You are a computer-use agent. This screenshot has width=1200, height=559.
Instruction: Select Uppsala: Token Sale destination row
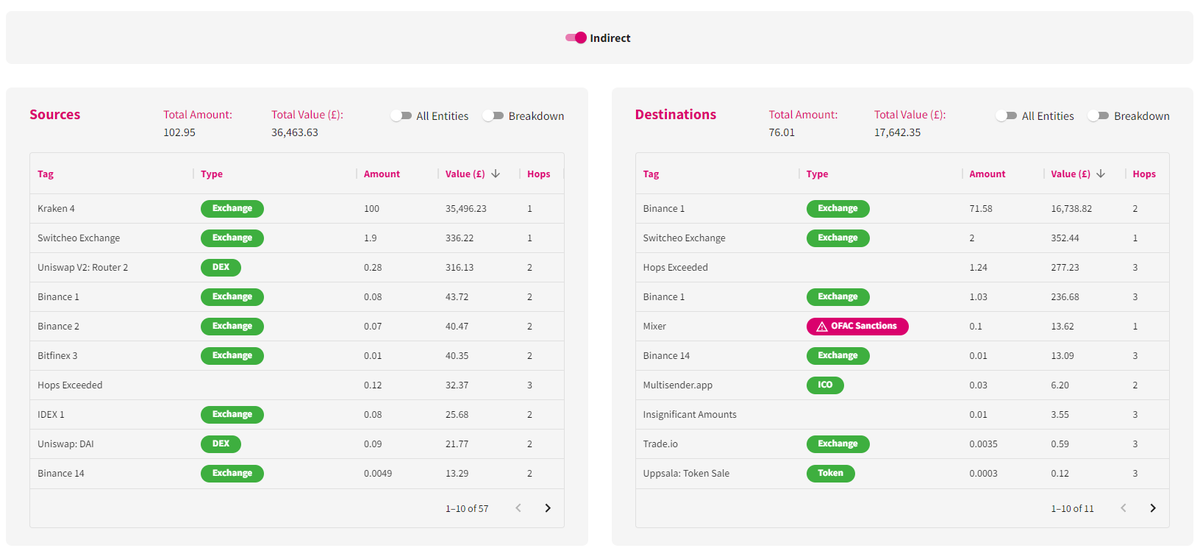pyautogui.click(x=902, y=473)
